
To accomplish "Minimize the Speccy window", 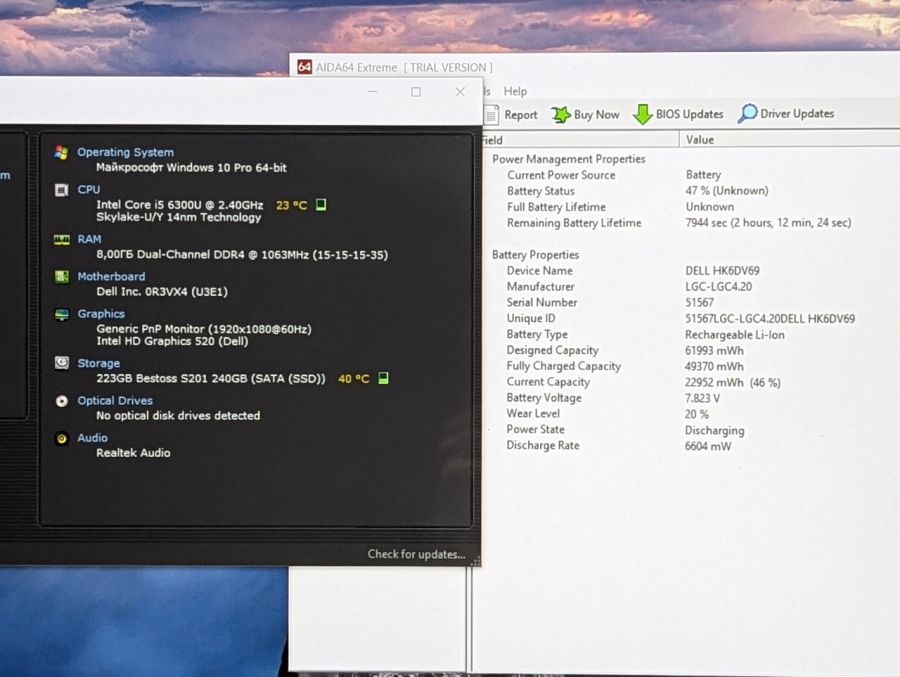I will [373, 92].
